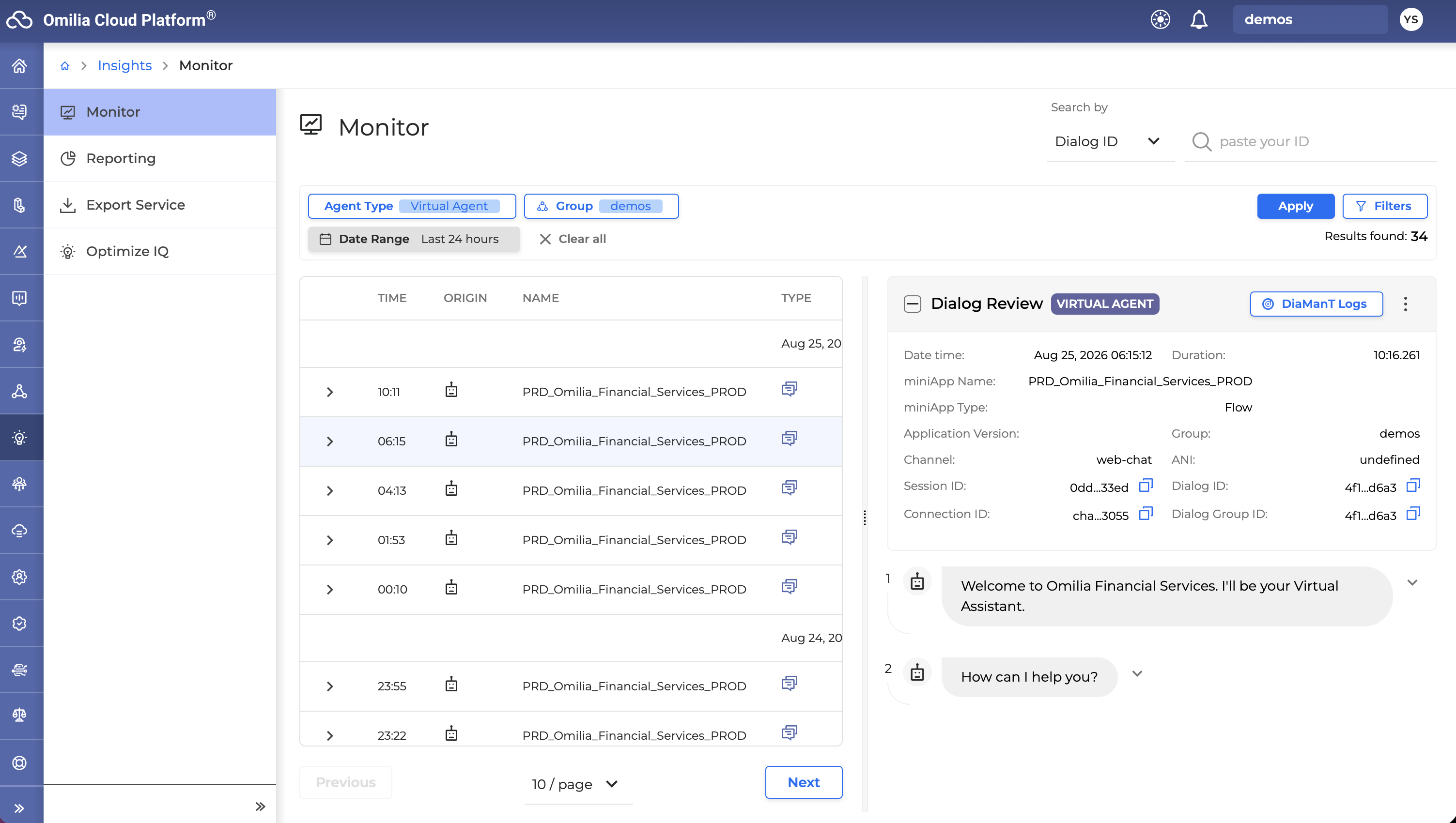Viewport: 1456px width, 823px height.
Task: Clear all filters
Action: click(x=572, y=239)
